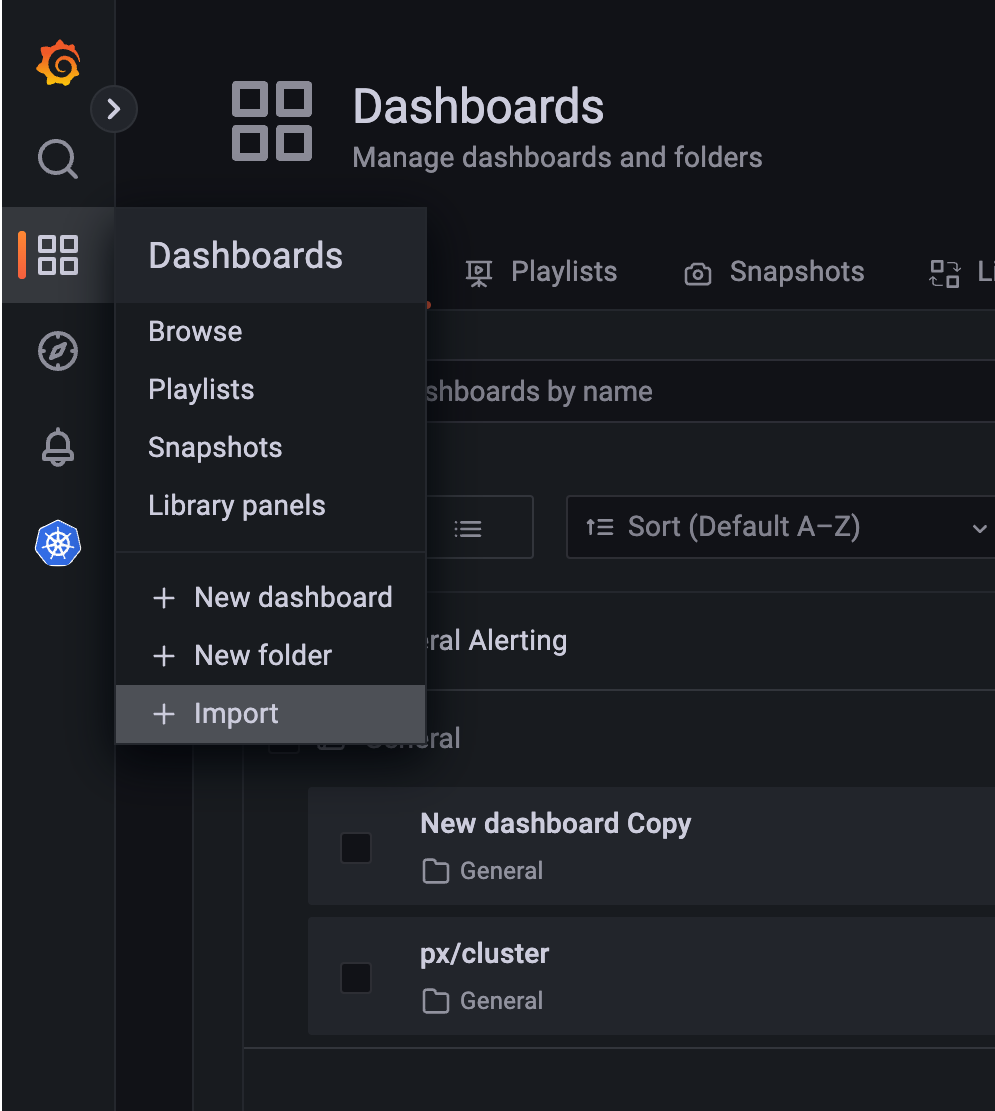Click the Dashboards grid icon in sidebar
The height and width of the screenshot is (1111, 995).
click(x=58, y=255)
